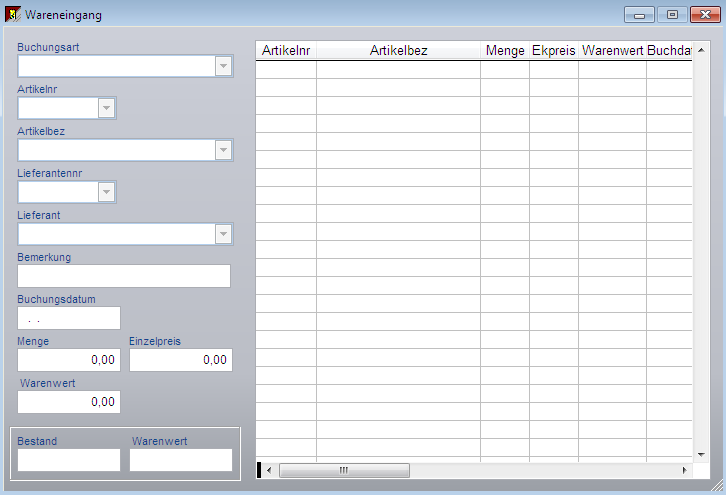The image size is (726, 495).
Task: Click the Warenwert column header in table
Action: click(612, 50)
